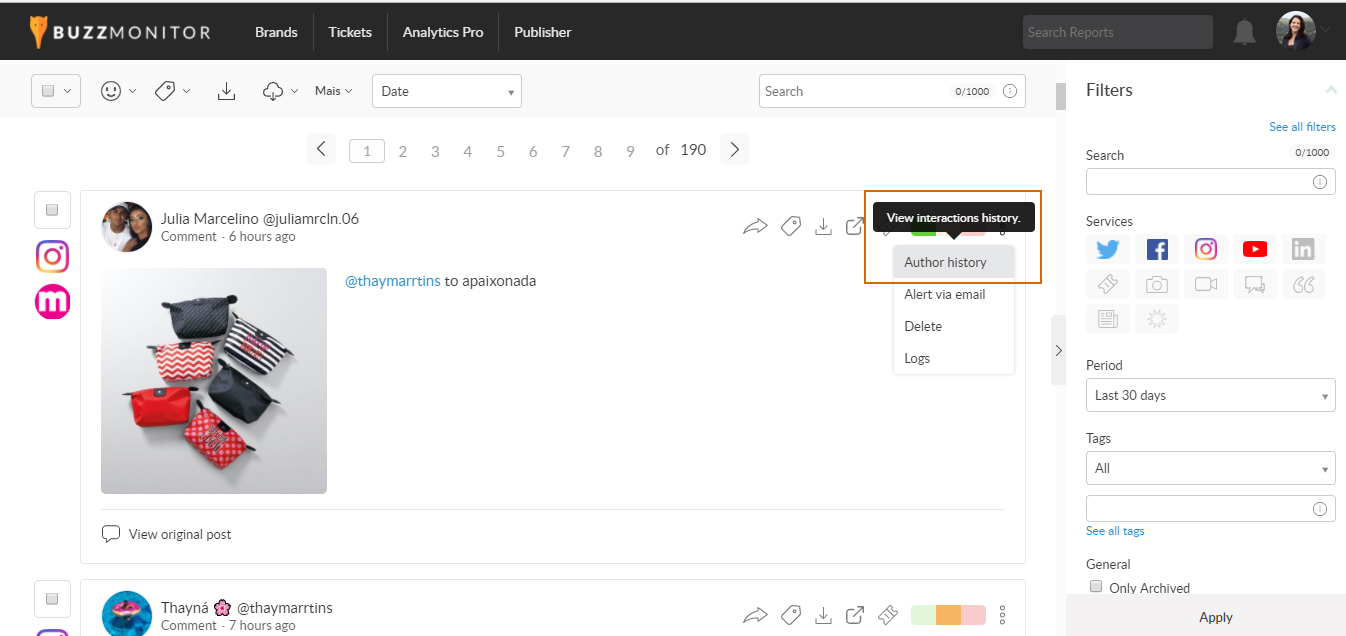The width and height of the screenshot is (1346, 636).
Task: Click the Twitter service filter icon
Action: 1107,250
